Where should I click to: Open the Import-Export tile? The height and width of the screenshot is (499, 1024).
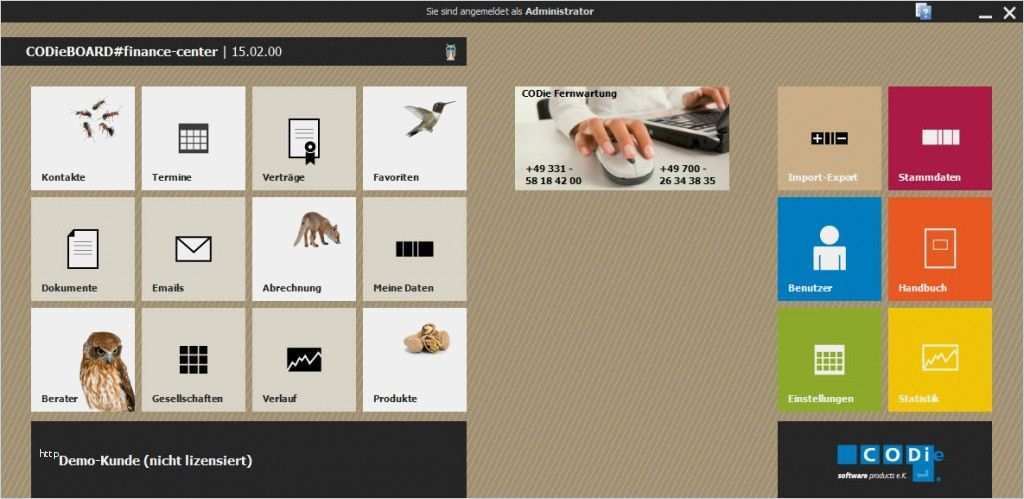pos(829,138)
